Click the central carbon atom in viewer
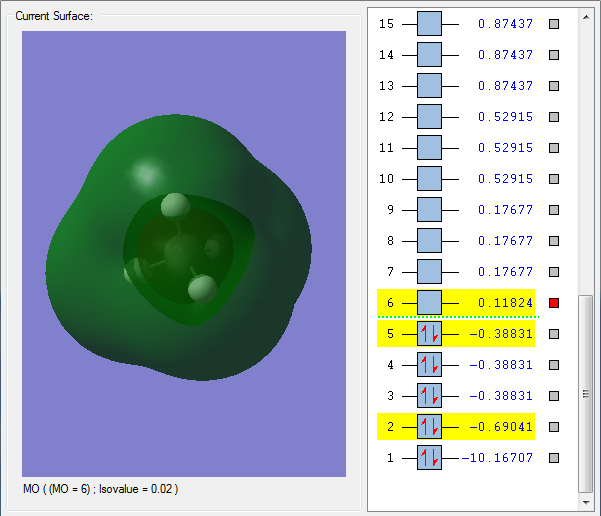Viewport: 601px width, 516px height. click(181, 253)
